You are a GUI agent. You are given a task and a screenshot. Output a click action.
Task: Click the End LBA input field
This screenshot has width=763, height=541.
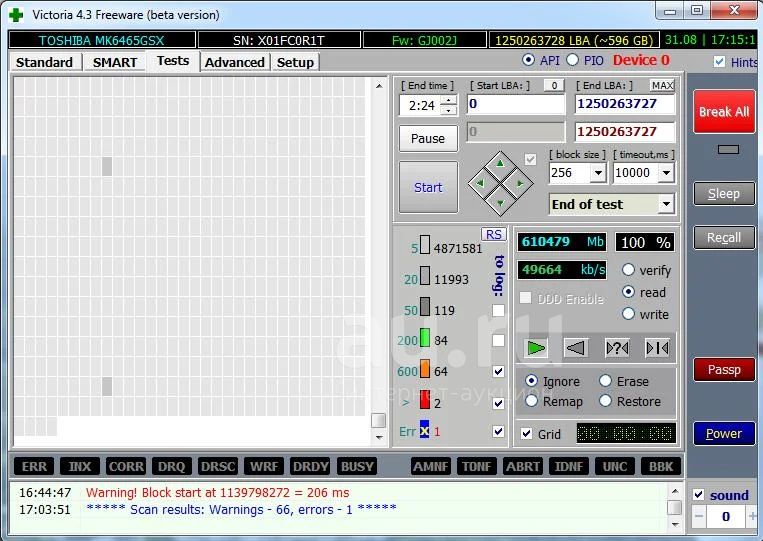[625, 104]
